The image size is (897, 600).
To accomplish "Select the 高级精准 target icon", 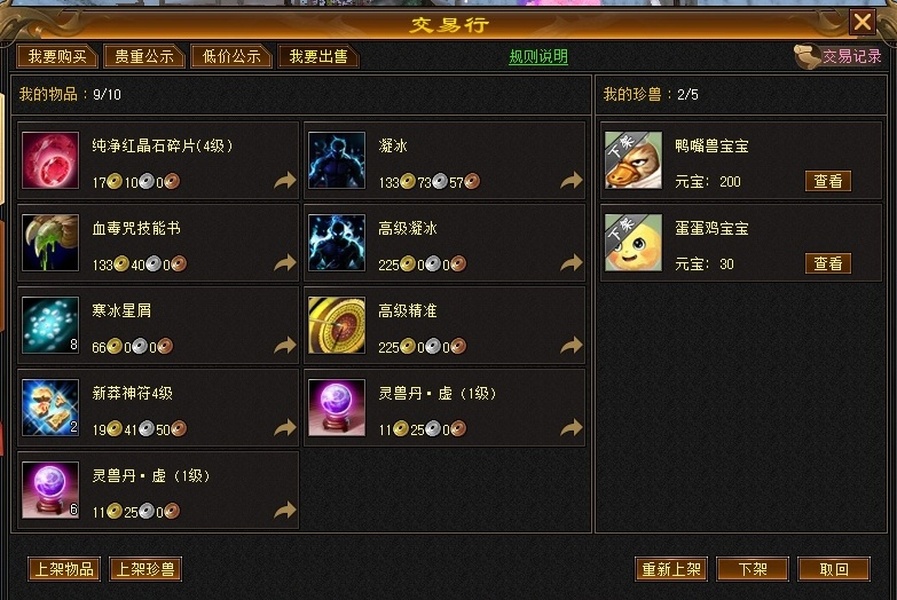I will pyautogui.click(x=336, y=325).
